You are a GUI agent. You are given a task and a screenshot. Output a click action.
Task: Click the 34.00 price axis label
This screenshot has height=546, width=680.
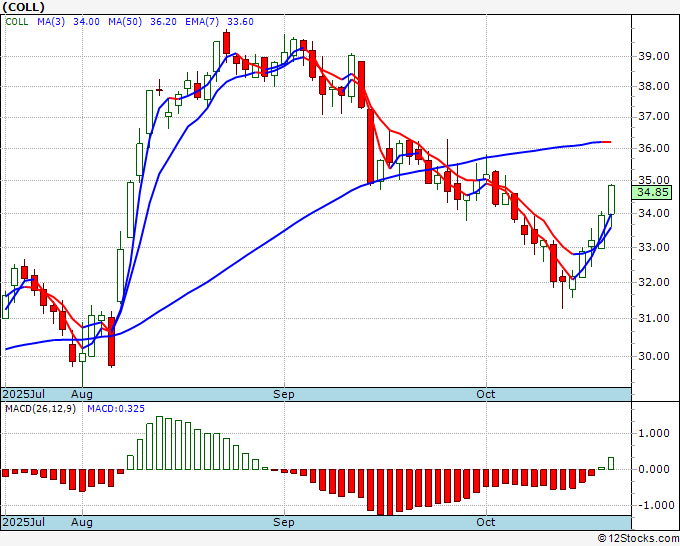[x=653, y=213]
